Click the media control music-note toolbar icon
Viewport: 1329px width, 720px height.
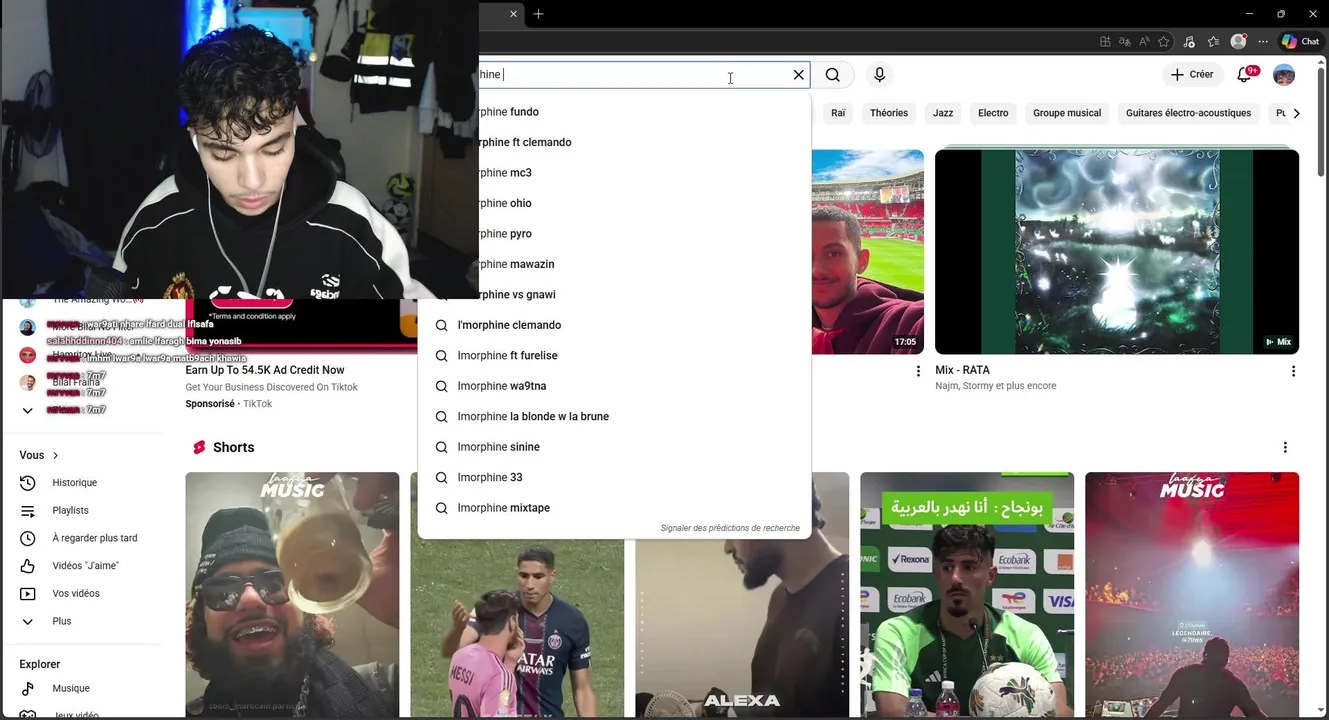pyautogui.click(x=1189, y=42)
